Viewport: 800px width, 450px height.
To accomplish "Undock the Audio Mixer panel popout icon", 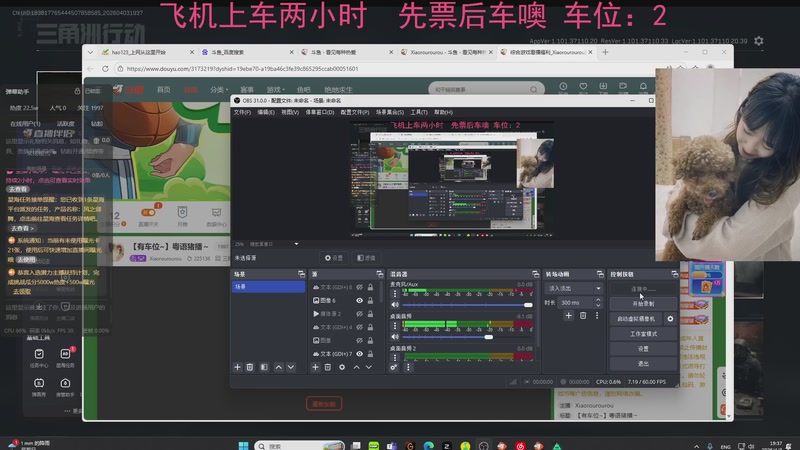I will pos(535,274).
